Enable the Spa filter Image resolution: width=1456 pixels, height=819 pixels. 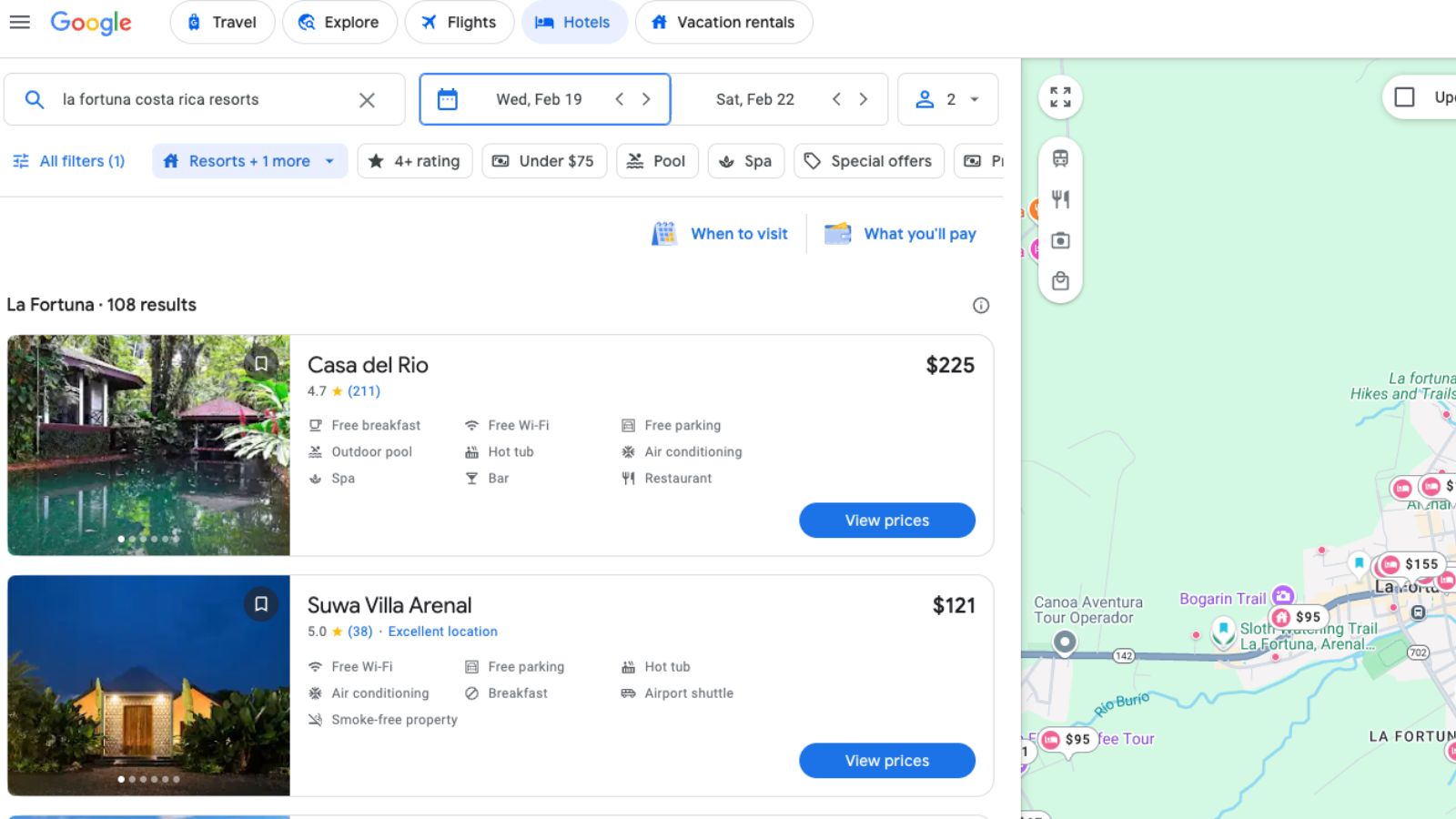745,161
